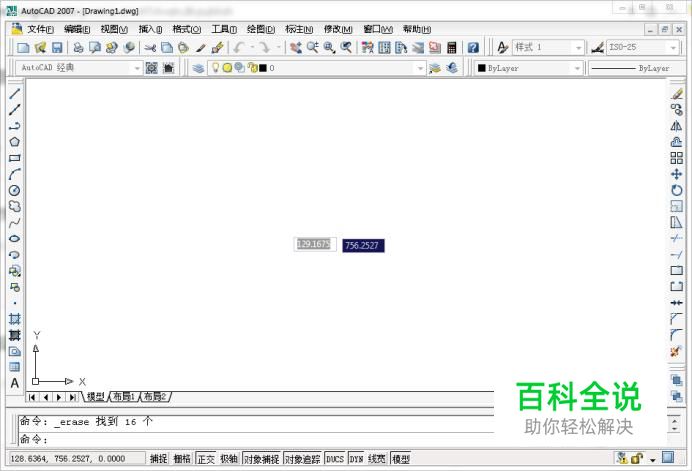
Task: Select the Arc tool
Action: click(15, 174)
